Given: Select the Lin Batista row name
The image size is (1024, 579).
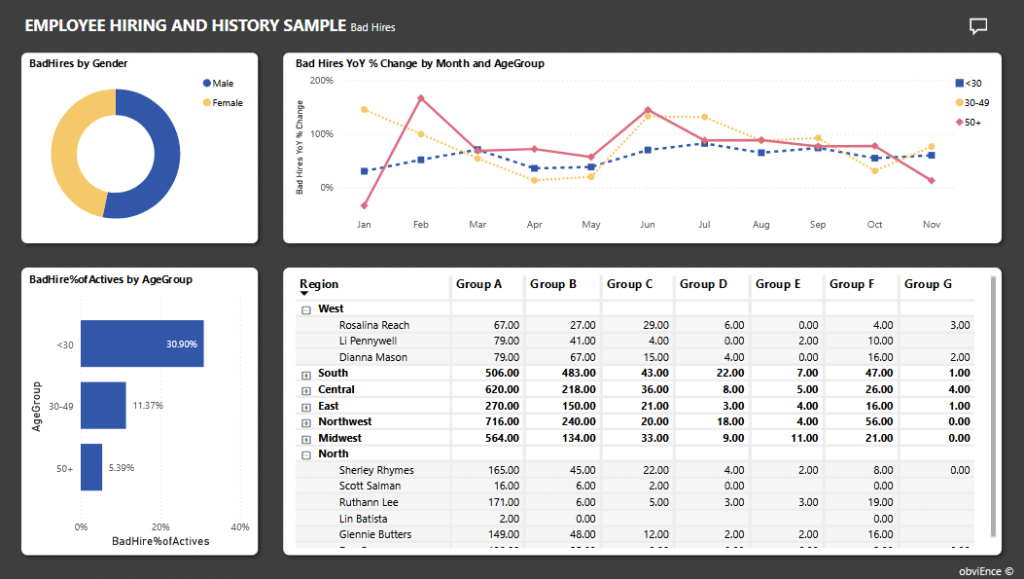Looking at the screenshot, I should tap(363, 518).
